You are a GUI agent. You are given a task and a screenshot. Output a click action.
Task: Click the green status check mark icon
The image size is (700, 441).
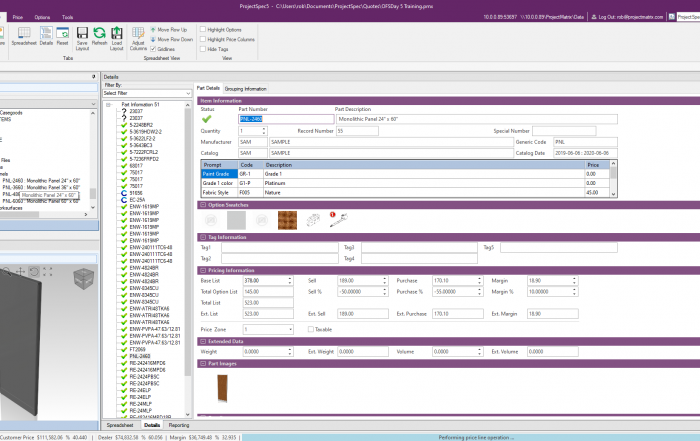coord(206,119)
